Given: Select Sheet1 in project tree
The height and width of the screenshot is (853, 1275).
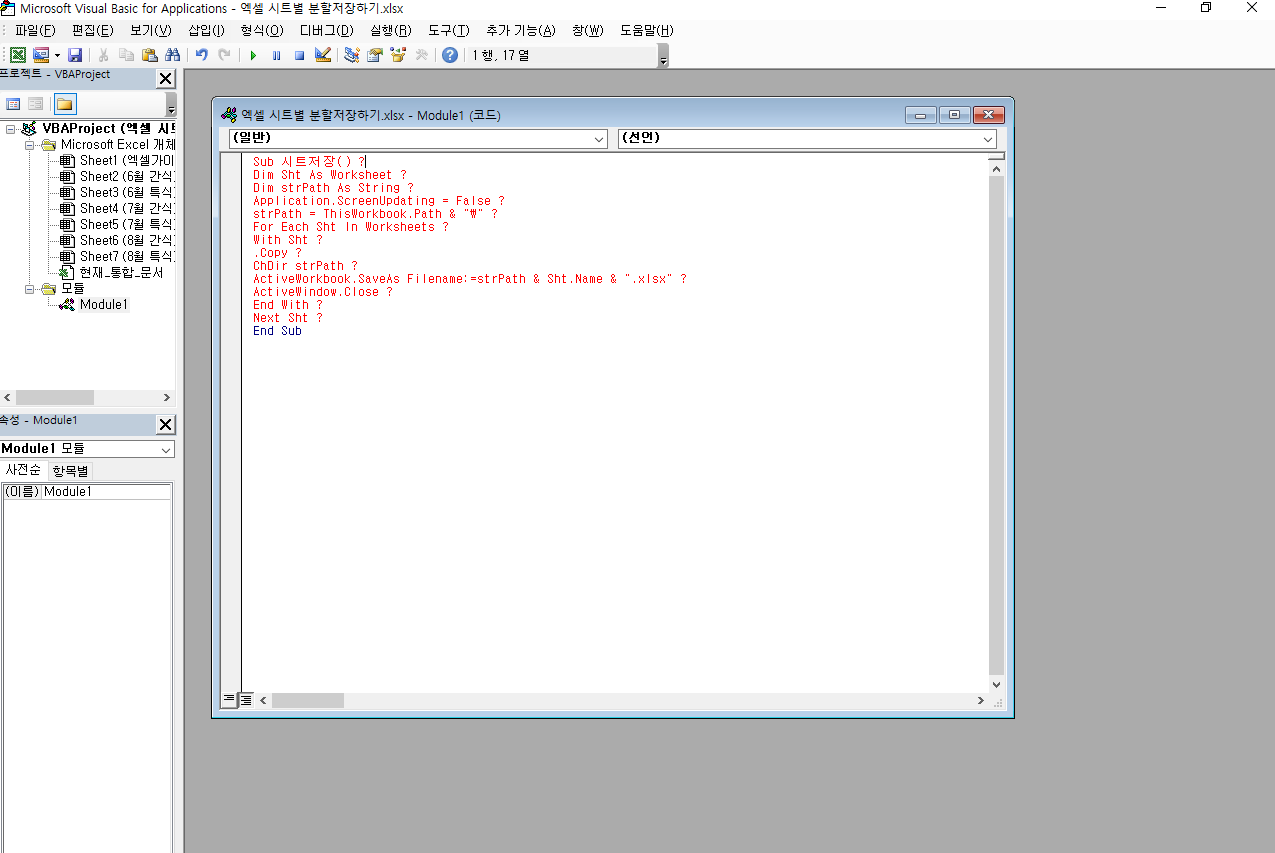Looking at the screenshot, I should pyautogui.click(x=126, y=161).
